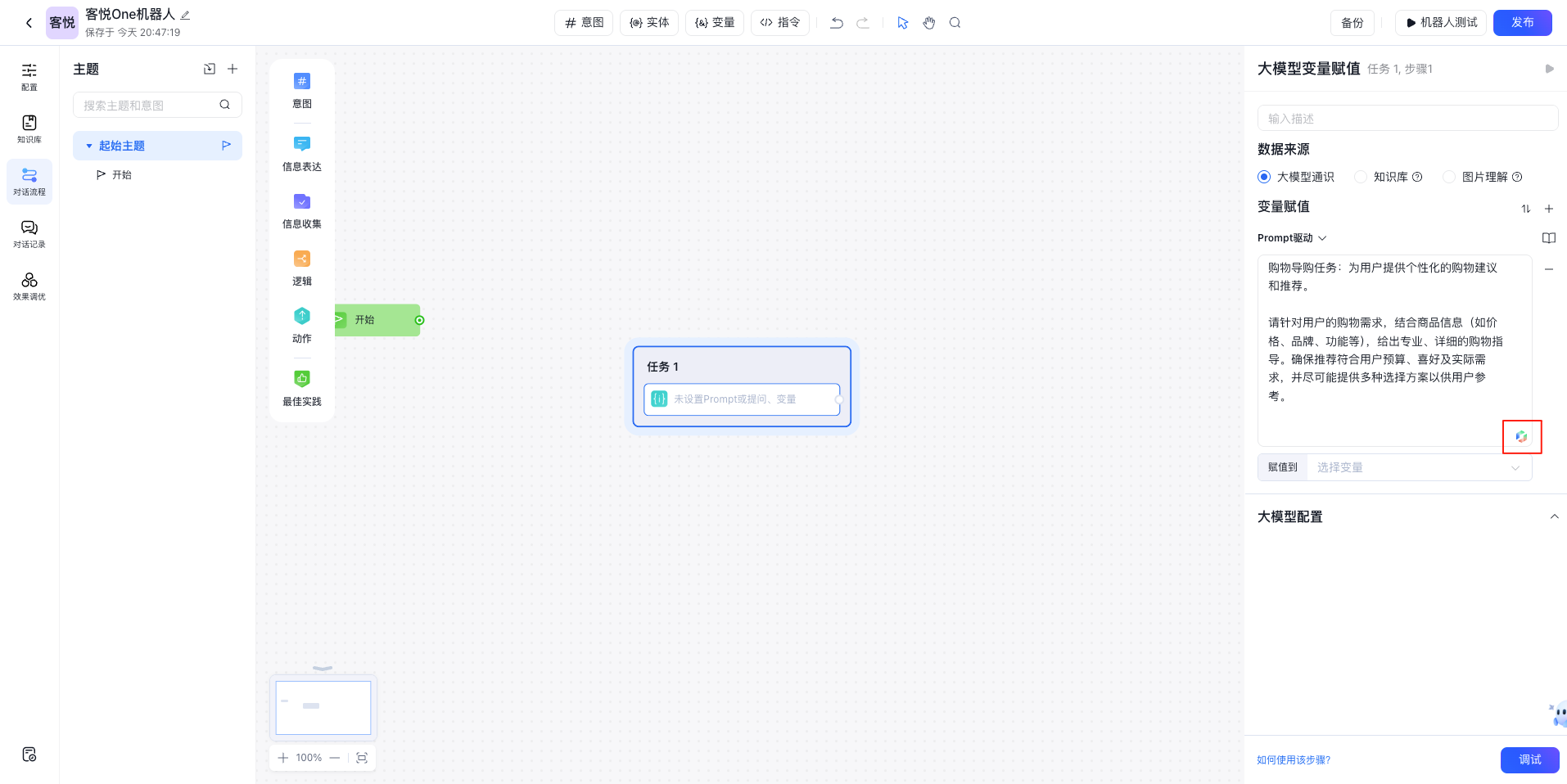Collapse the 大模型配置 section
This screenshot has width=1567, height=784.
1553,517
